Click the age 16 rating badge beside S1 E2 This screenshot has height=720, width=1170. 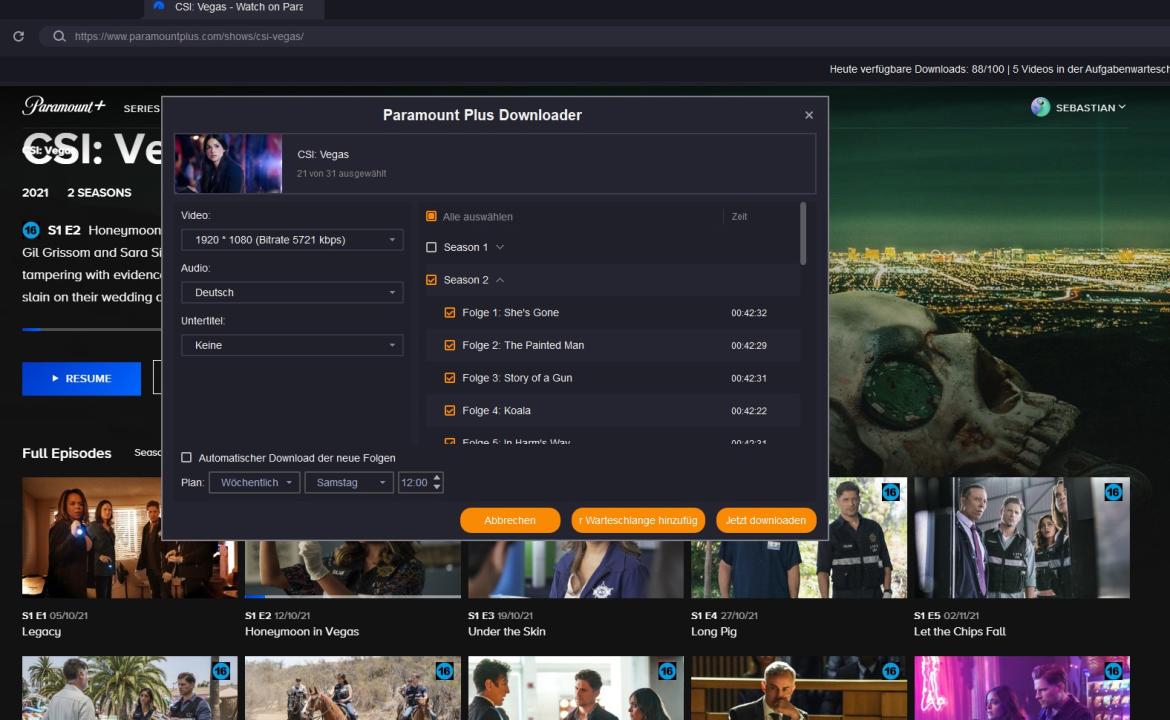(31, 230)
